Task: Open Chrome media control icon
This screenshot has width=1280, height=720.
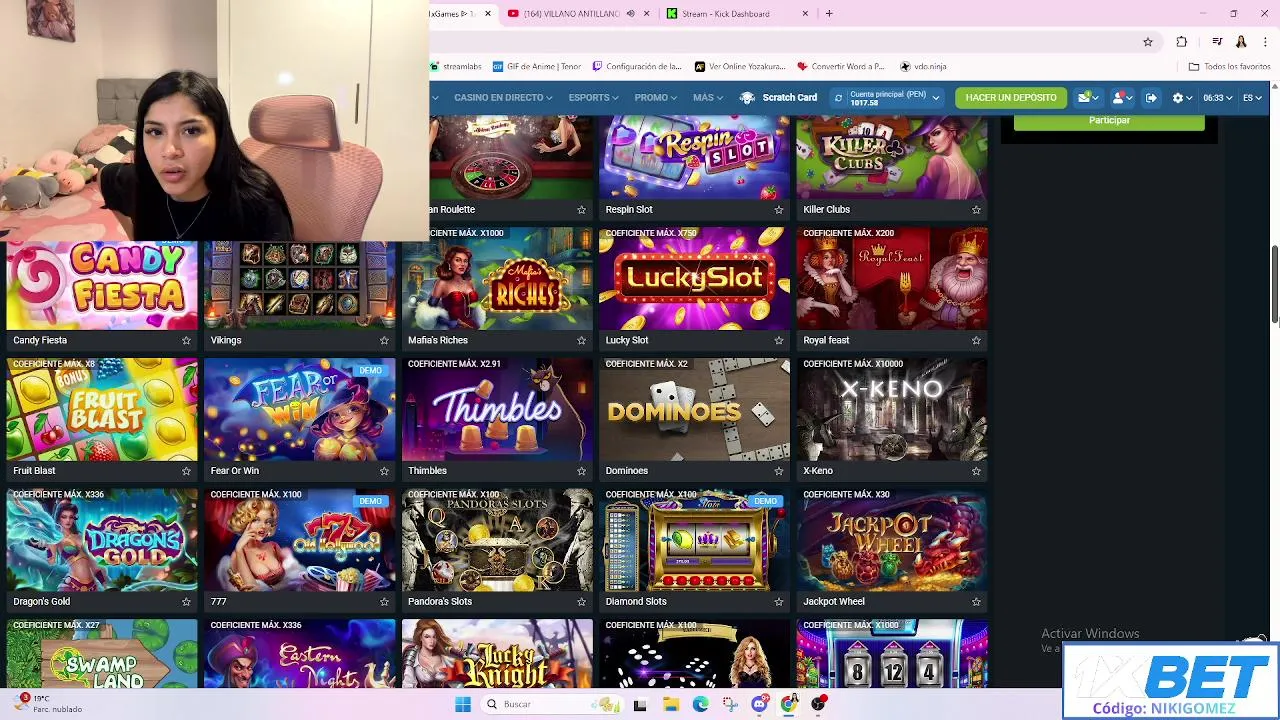Action: click(x=1217, y=42)
